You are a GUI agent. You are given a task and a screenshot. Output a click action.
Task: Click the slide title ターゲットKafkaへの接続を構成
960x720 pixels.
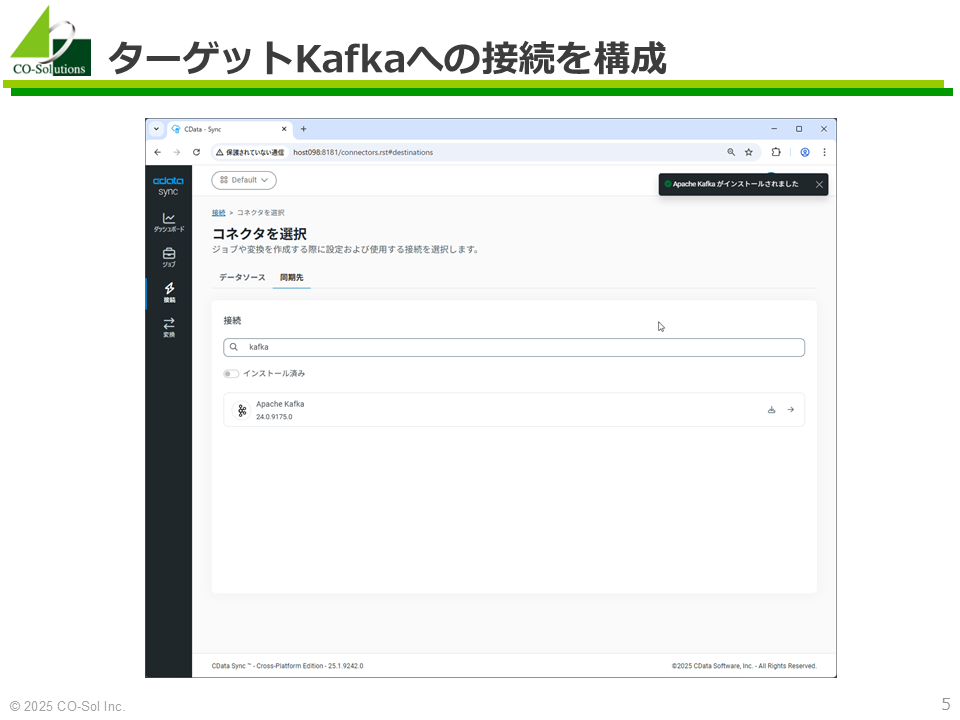click(387, 58)
